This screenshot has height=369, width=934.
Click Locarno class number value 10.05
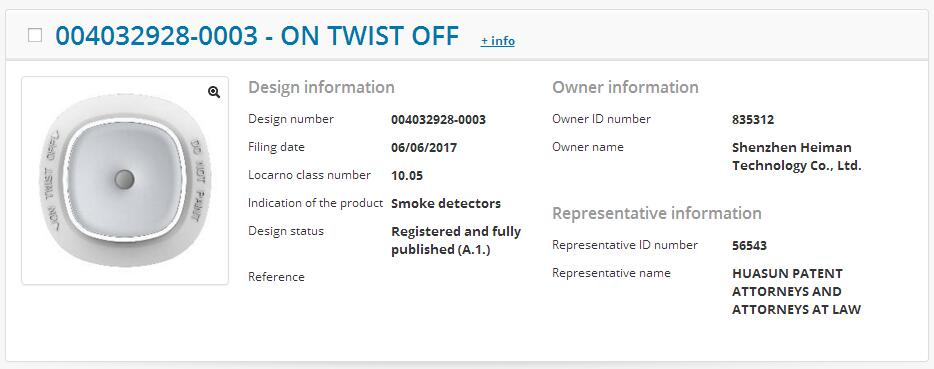(407, 175)
